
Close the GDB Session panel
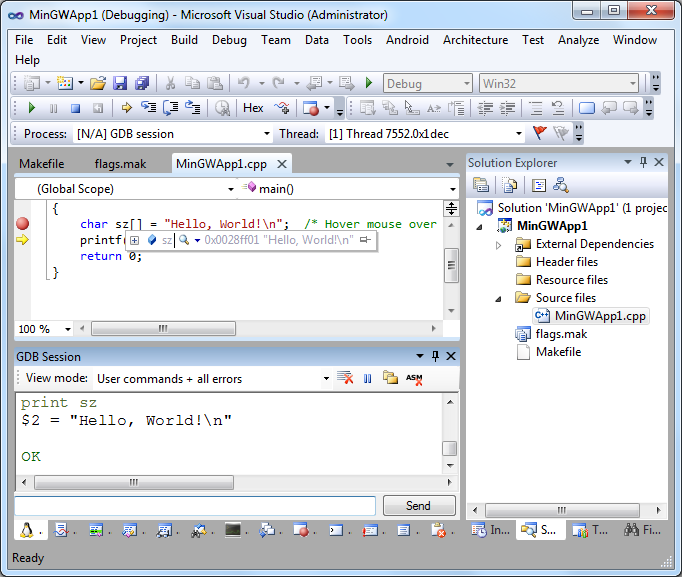pyautogui.click(x=451, y=356)
